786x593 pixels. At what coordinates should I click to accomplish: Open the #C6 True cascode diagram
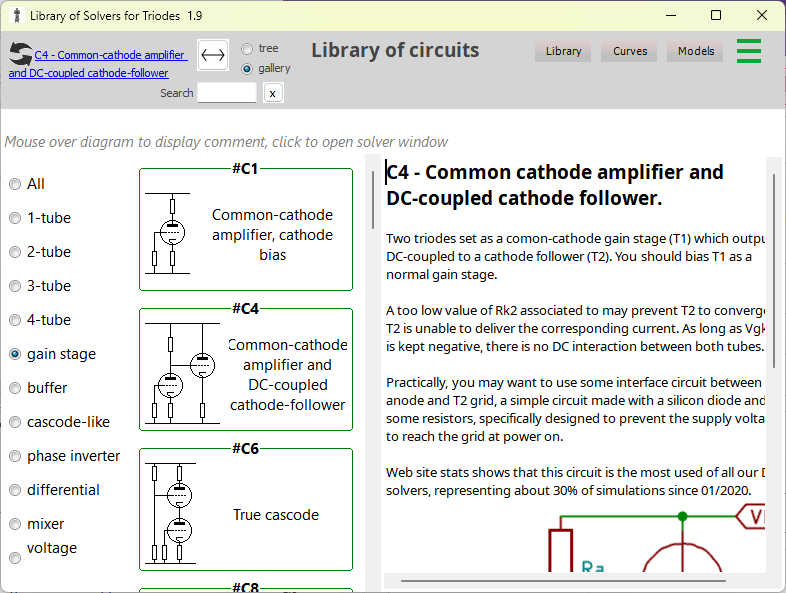click(x=246, y=509)
